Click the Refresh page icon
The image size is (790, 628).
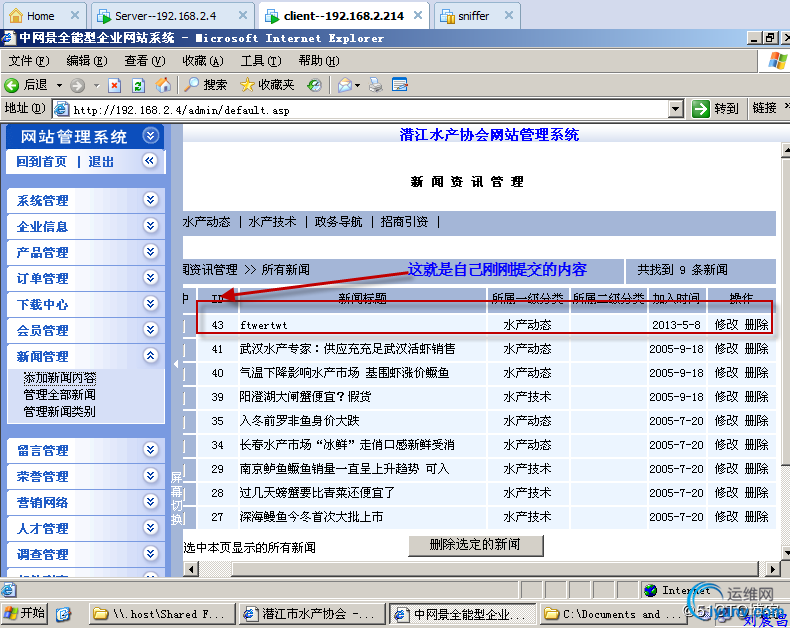click(138, 85)
